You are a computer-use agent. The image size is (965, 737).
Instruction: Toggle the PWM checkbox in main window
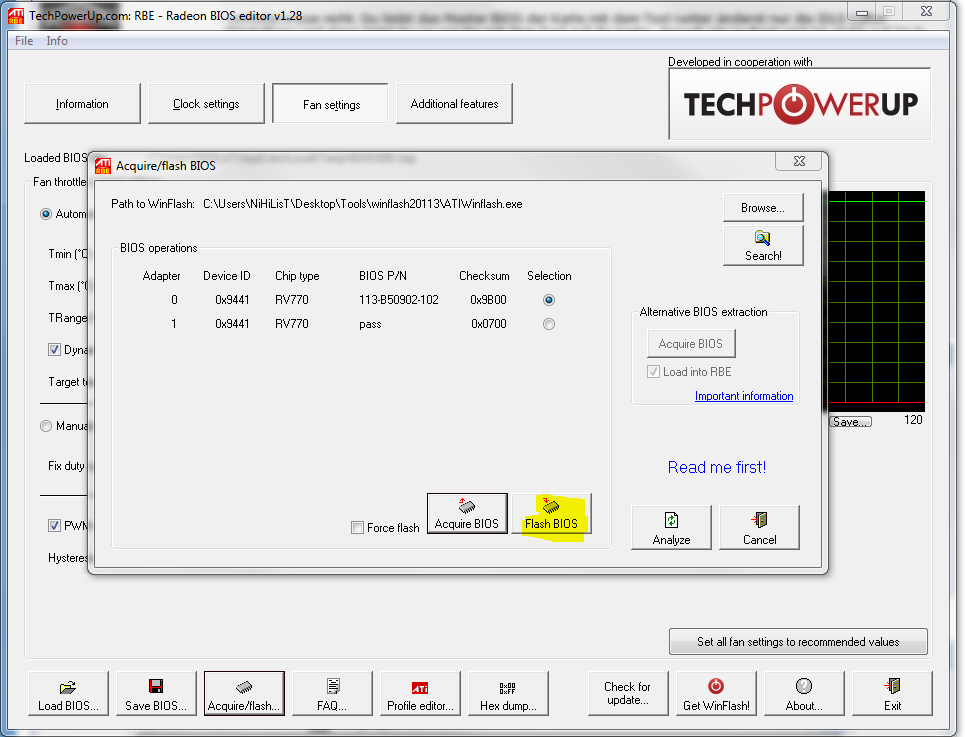click(54, 525)
